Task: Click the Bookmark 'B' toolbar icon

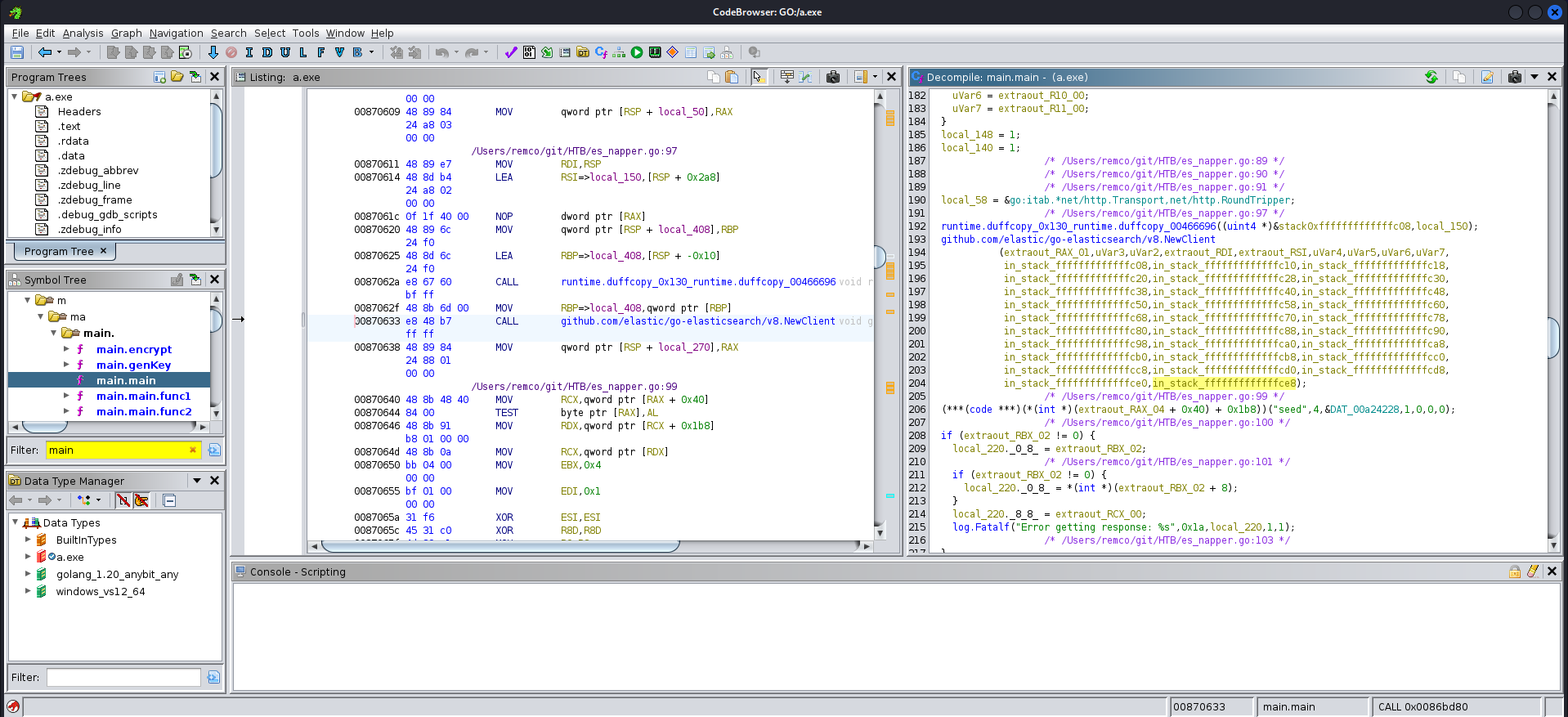Action: point(357,52)
